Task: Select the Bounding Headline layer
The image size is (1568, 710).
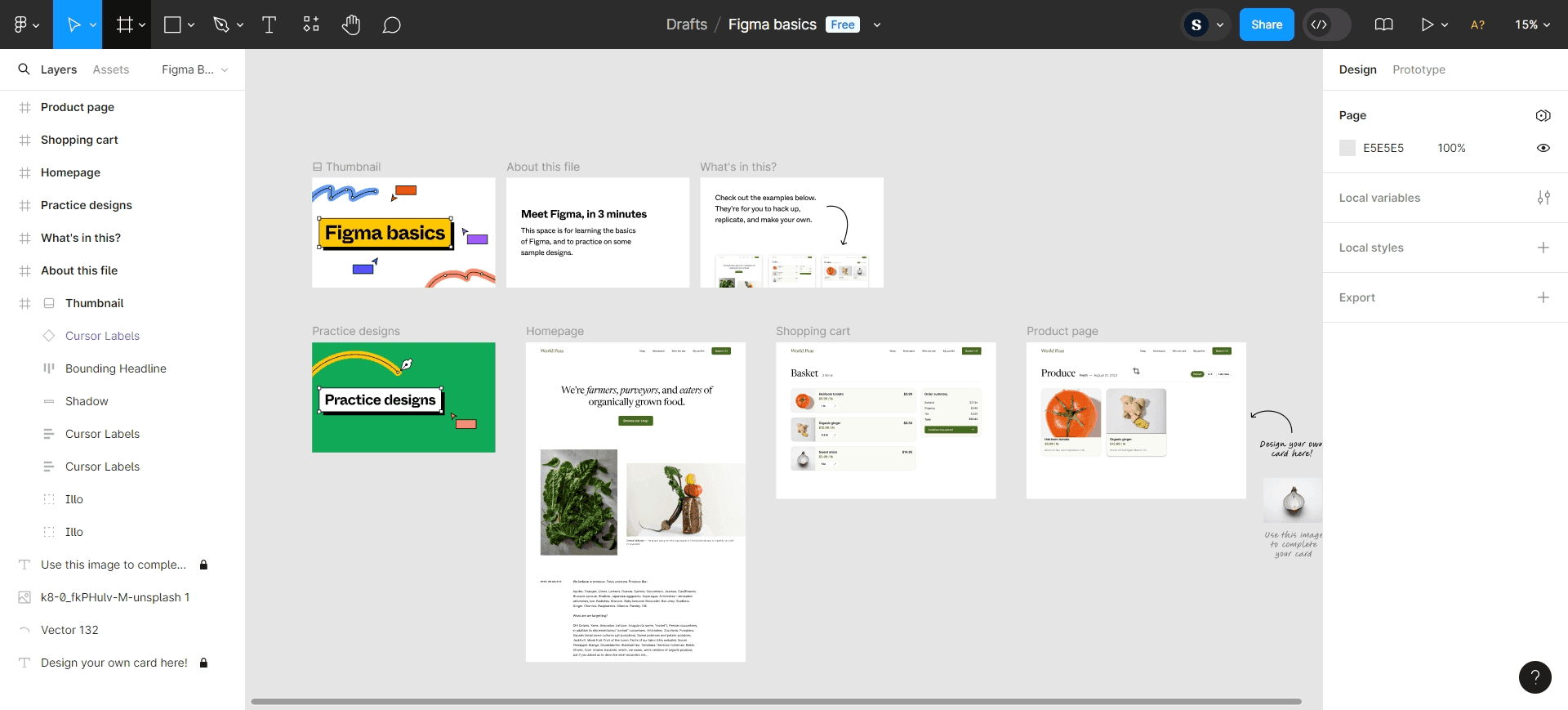Action: click(115, 368)
